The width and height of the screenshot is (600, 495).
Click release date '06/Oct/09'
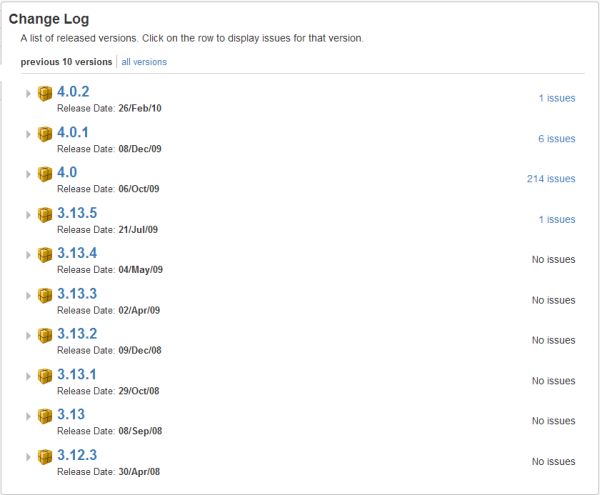139,189
